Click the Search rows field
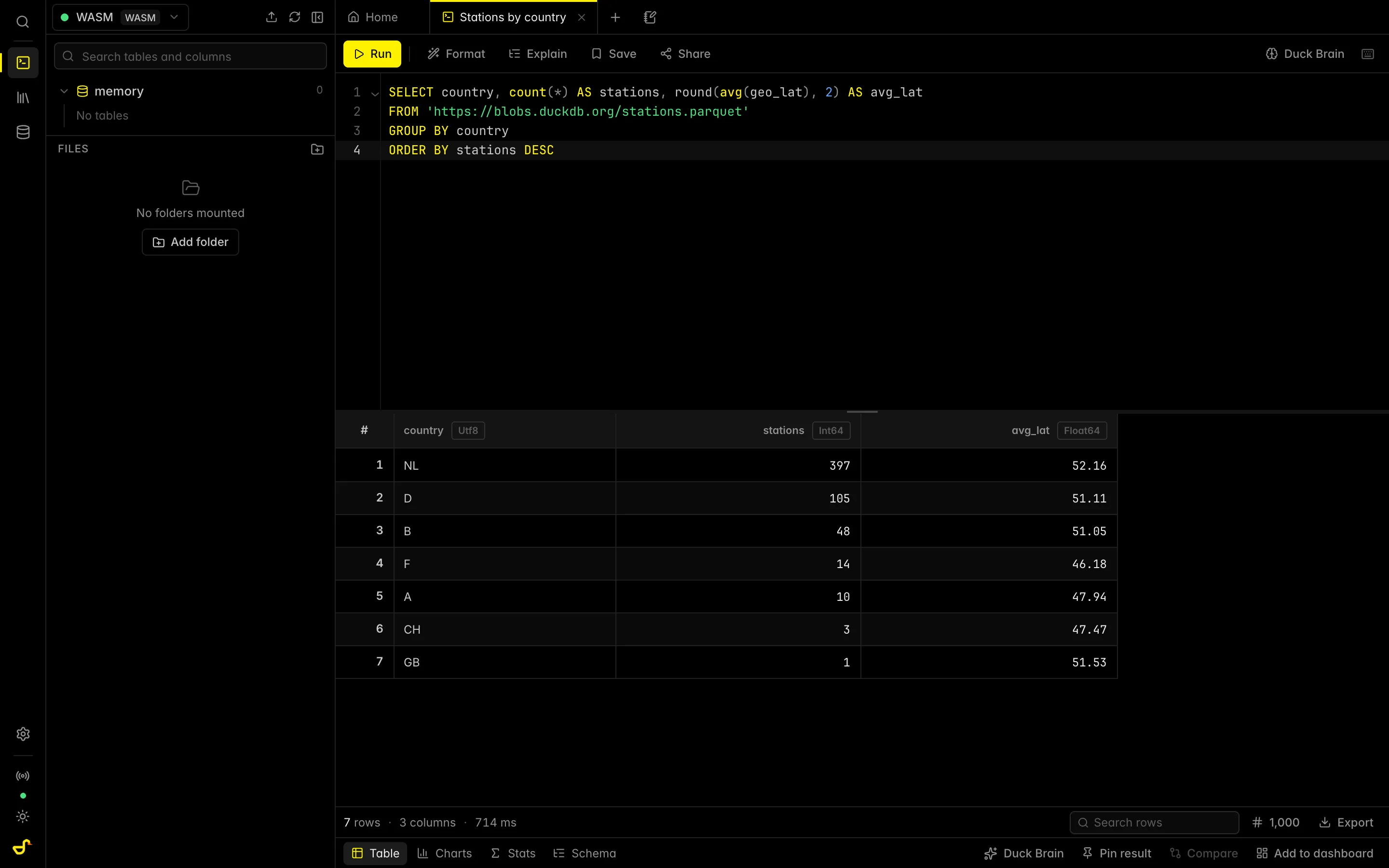This screenshot has height=868, width=1389. pyautogui.click(x=1154, y=823)
